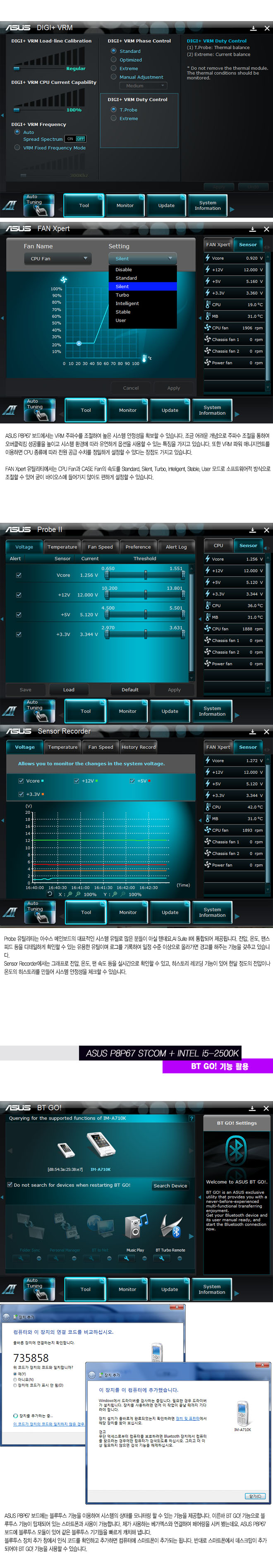This screenshot has height=1568, width=273.
Task: Adjust Vcore threshold slider in Probe II
Action: (145, 575)
